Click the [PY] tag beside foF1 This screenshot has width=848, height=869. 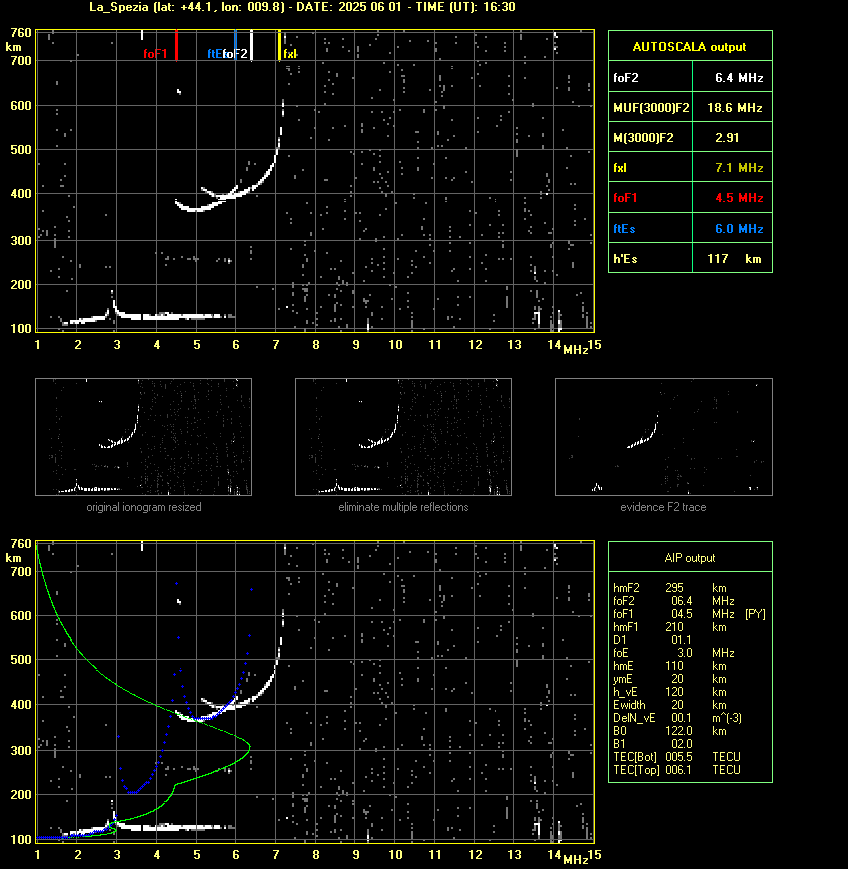(x=755, y=614)
